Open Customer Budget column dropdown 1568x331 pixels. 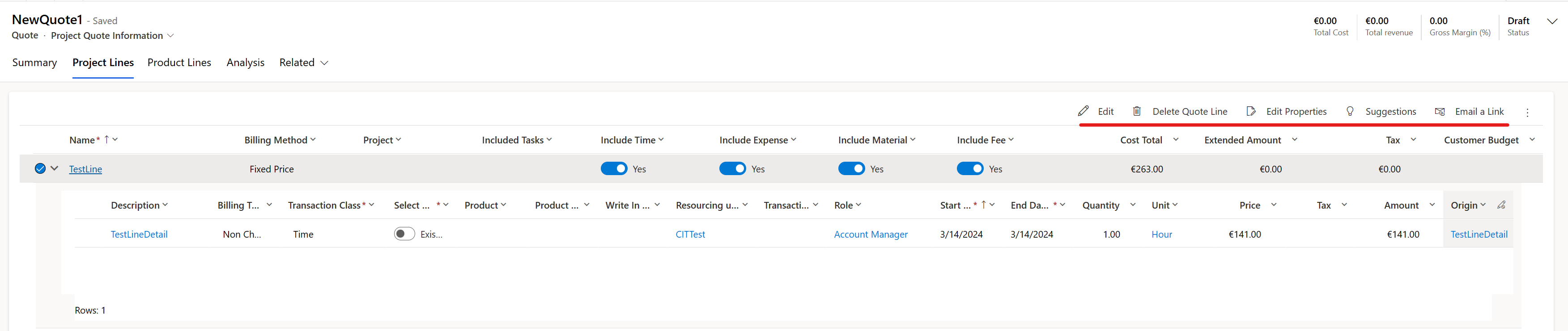[x=1532, y=140]
